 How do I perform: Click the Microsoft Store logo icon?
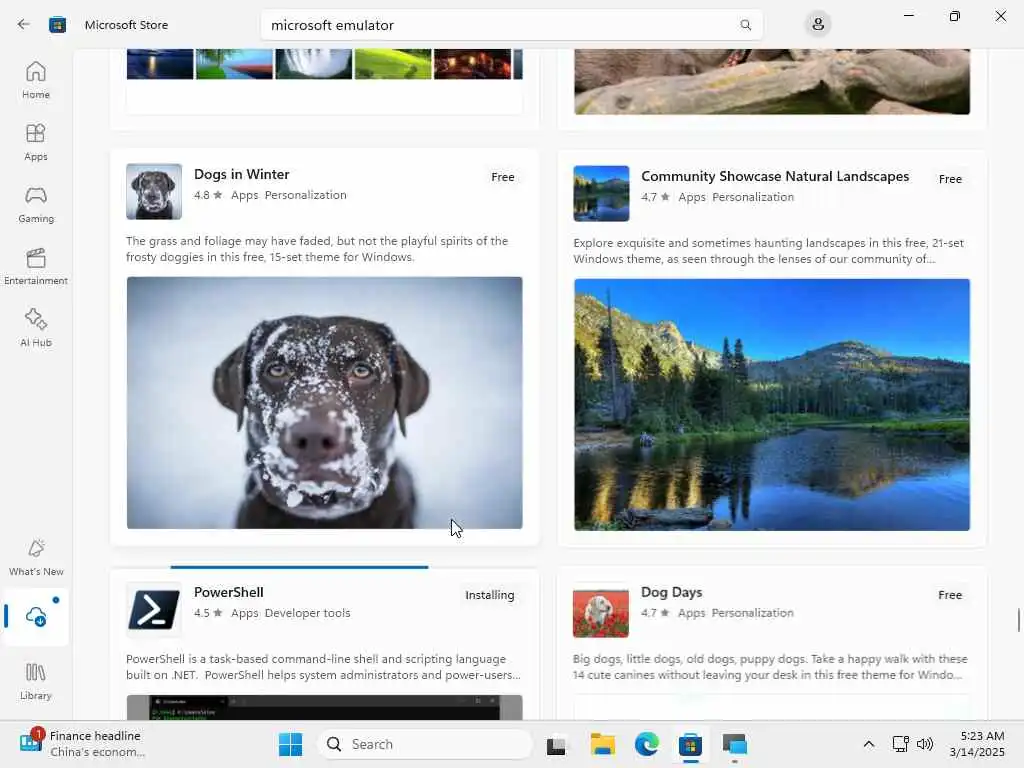(57, 25)
